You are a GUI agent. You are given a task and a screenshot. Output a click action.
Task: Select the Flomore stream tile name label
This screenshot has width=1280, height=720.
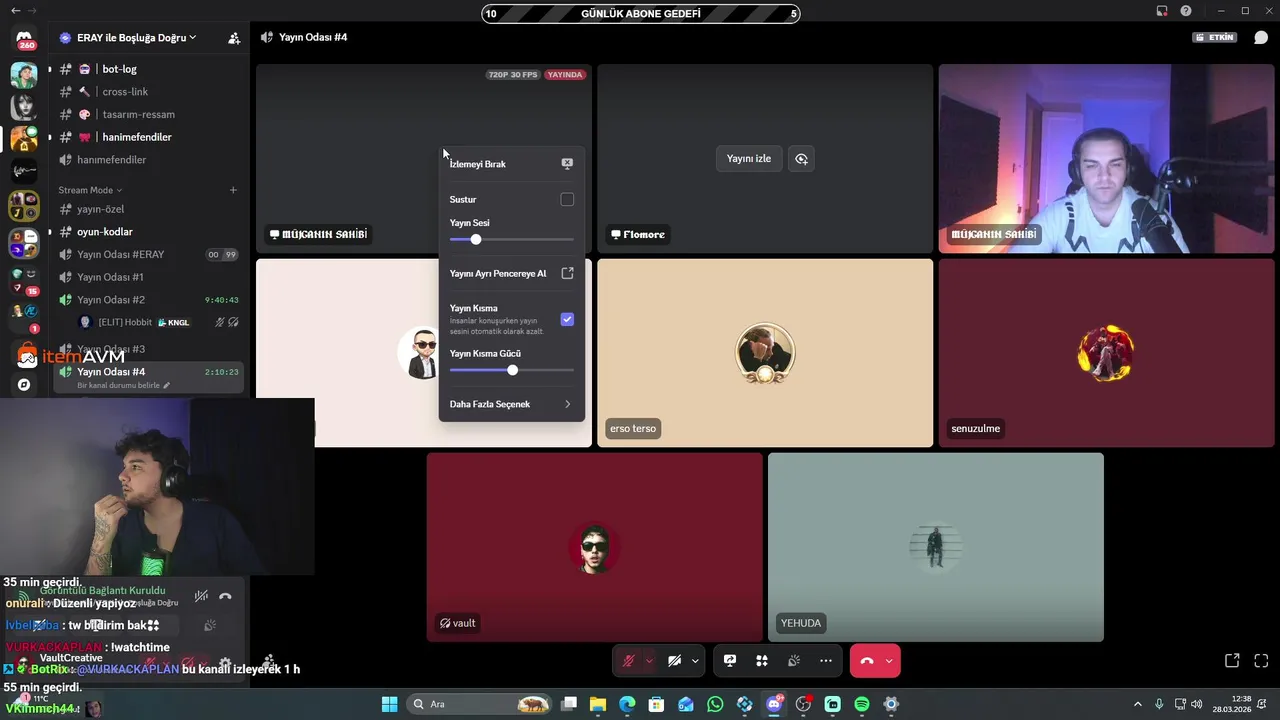637,235
